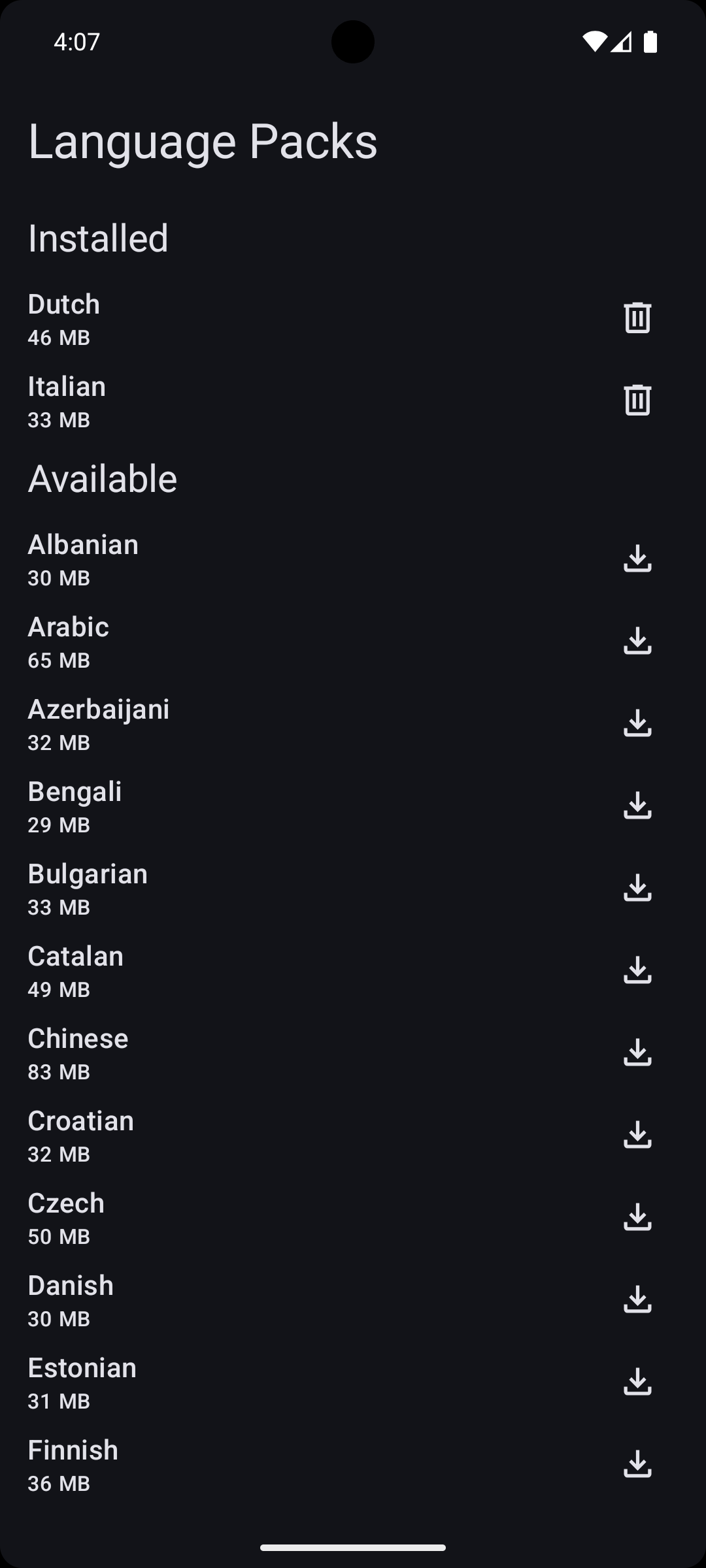Download the Albanian language pack
This screenshot has width=706, height=1568.
(637, 559)
